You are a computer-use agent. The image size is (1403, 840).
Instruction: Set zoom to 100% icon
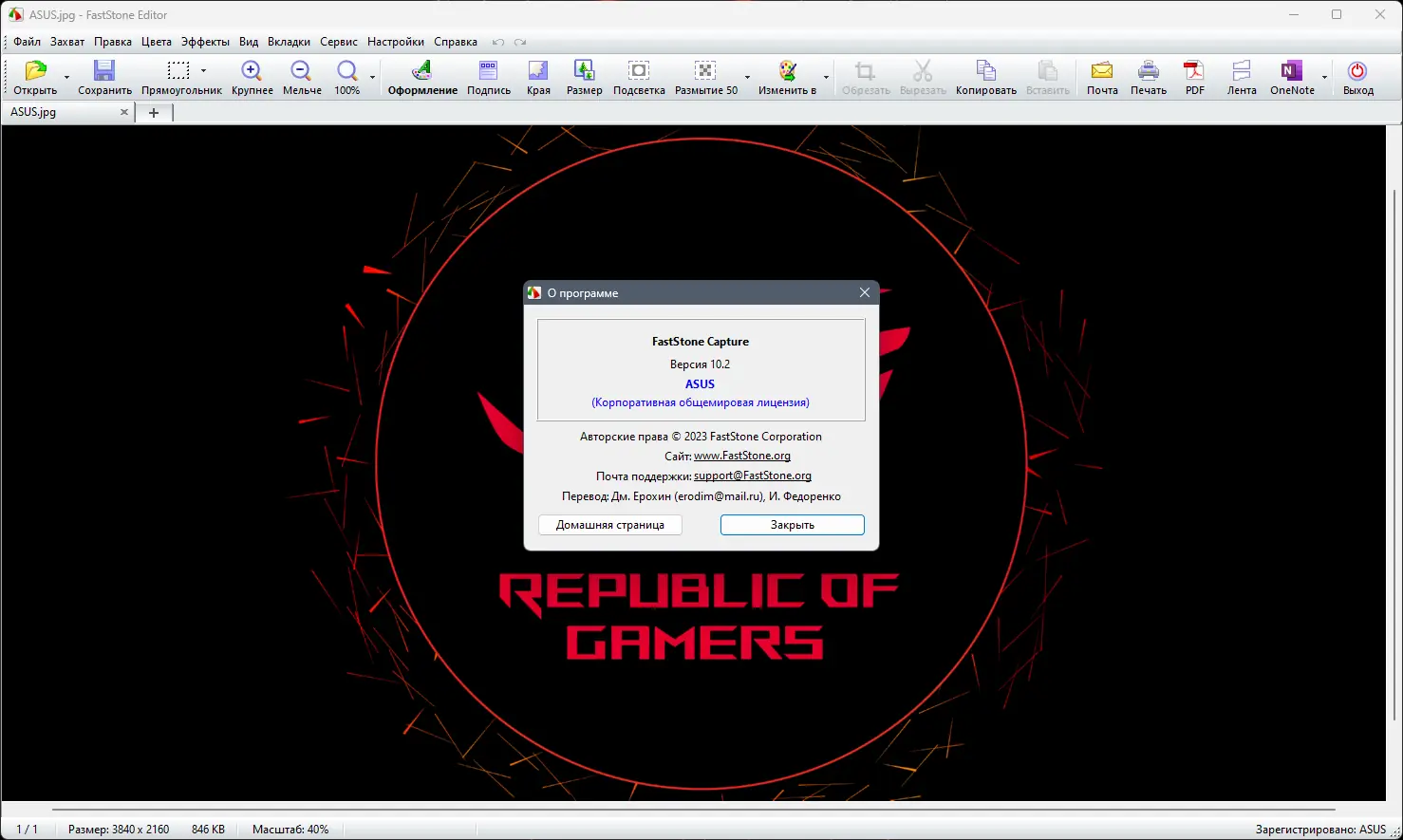tap(346, 71)
